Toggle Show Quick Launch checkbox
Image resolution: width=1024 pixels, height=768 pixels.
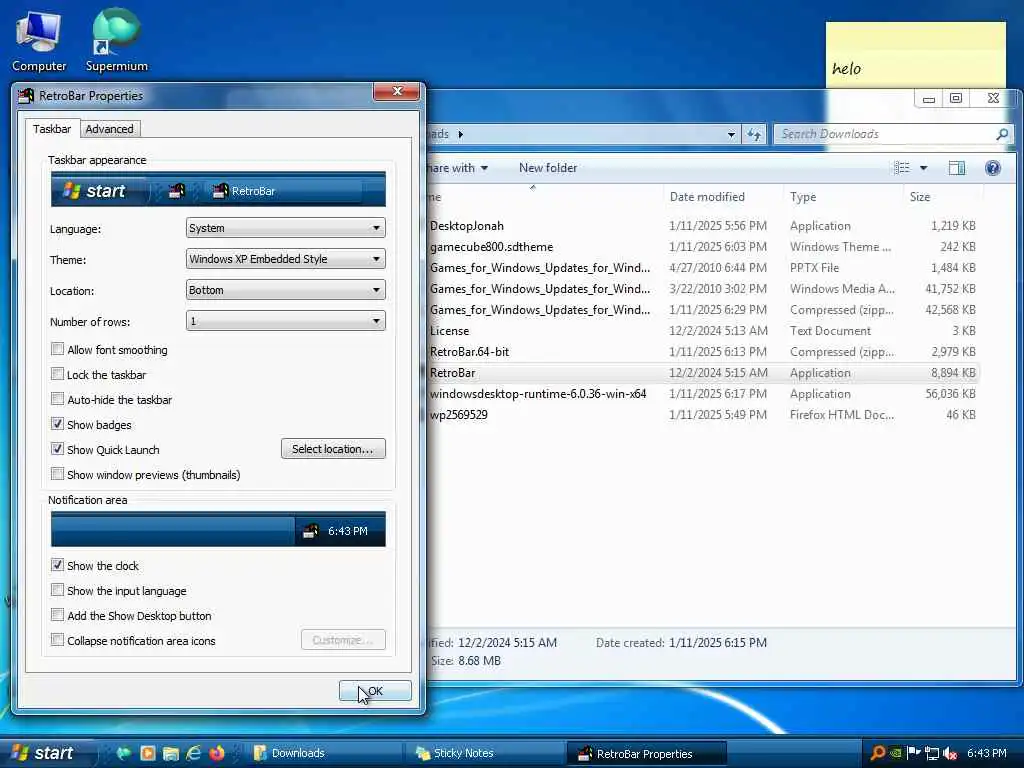[57, 449]
